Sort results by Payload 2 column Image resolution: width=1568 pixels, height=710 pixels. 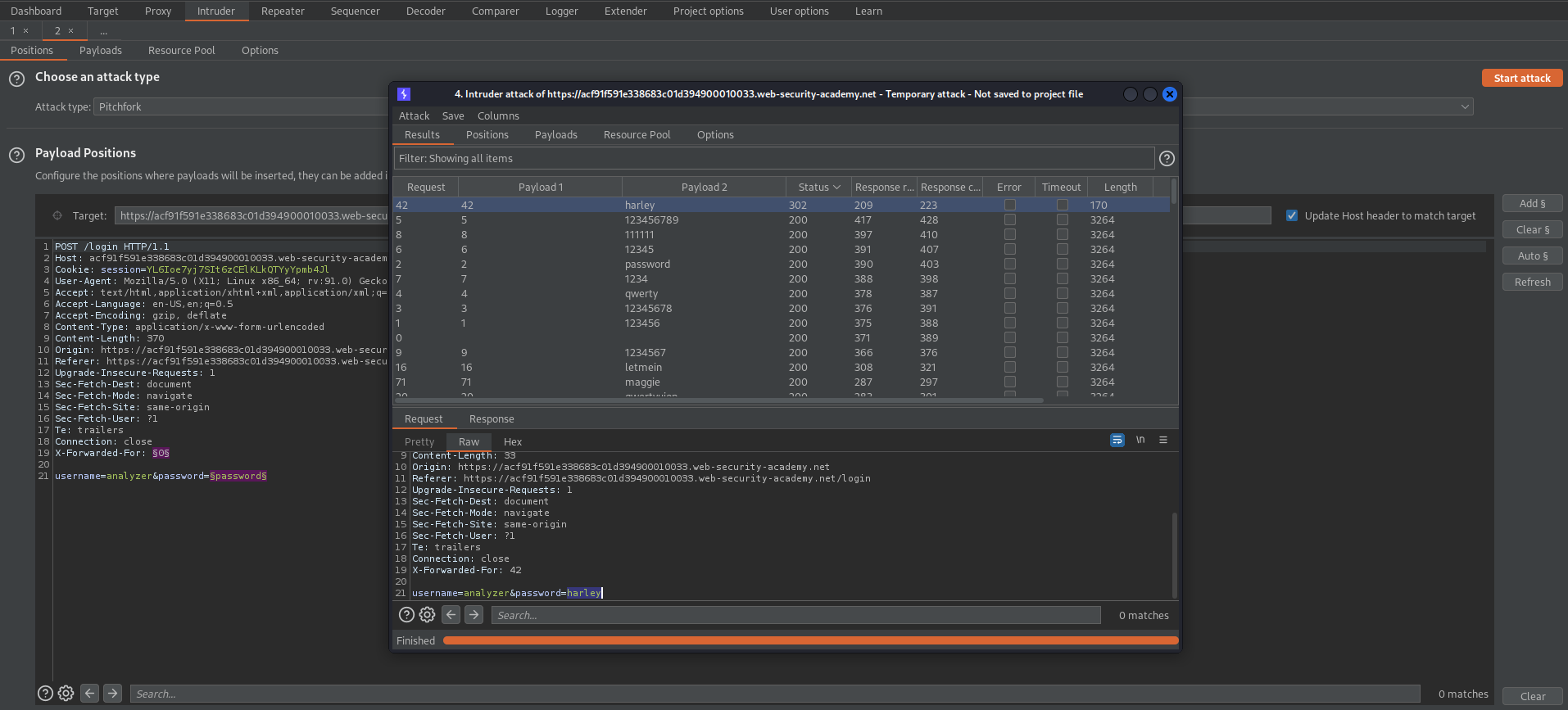click(x=704, y=187)
